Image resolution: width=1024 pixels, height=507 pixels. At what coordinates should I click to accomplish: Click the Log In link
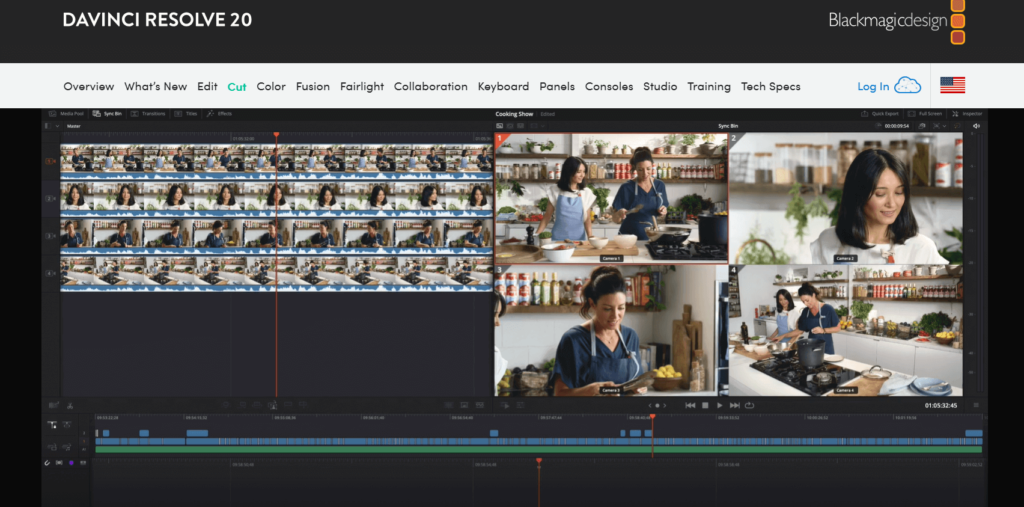(873, 86)
